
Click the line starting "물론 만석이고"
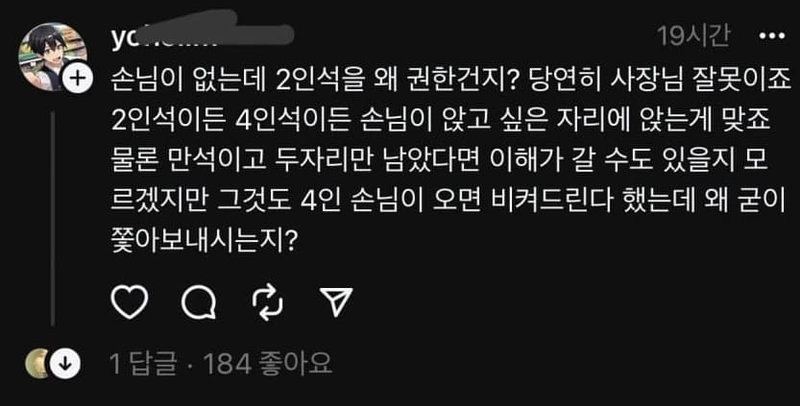point(443,162)
